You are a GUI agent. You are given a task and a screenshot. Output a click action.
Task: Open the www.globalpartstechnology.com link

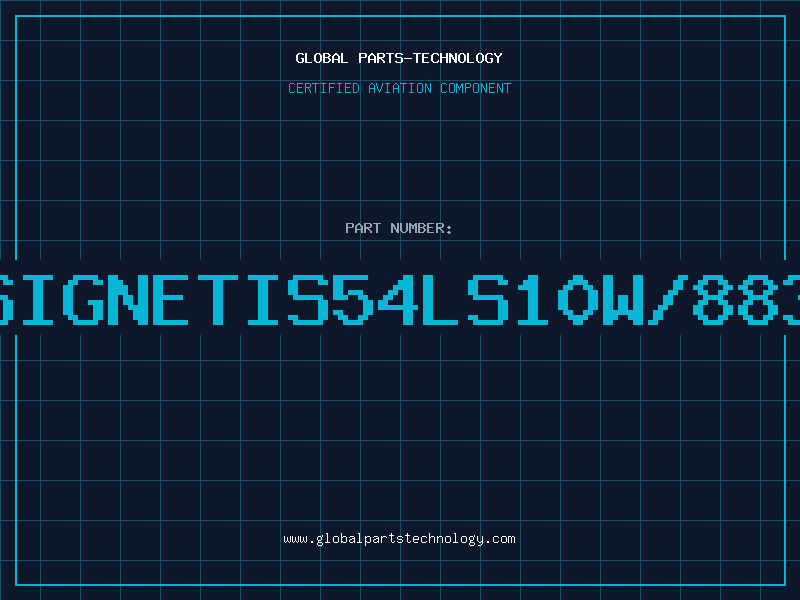399,539
